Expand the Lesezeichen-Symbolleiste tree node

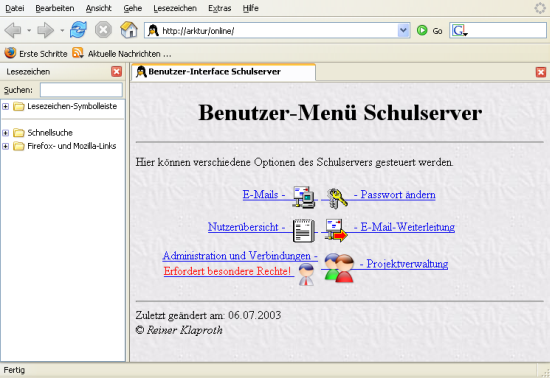pyautogui.click(x=6, y=106)
